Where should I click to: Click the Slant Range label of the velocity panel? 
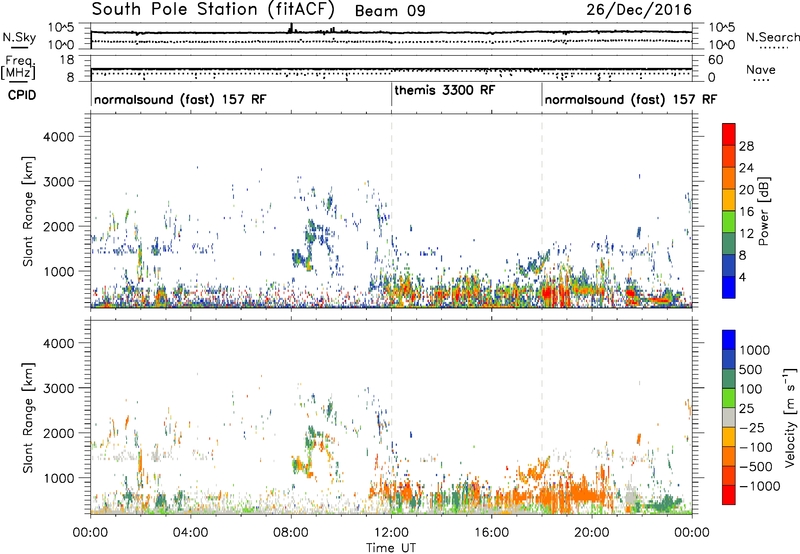28,418
